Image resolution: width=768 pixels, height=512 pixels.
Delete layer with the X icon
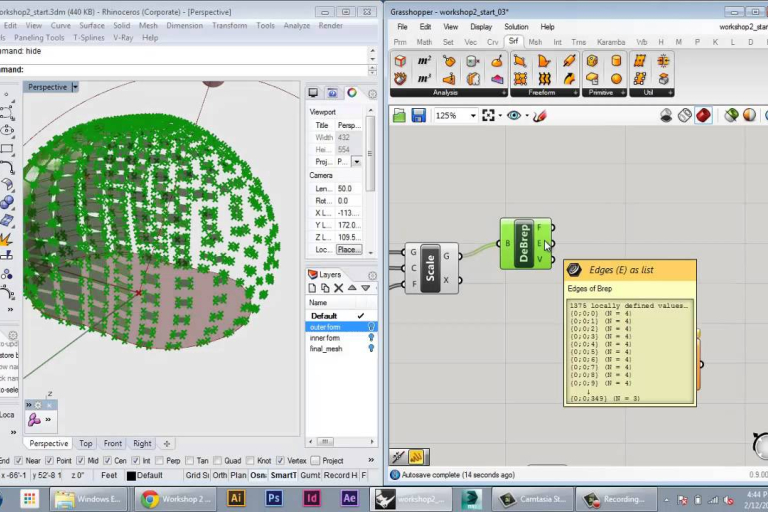338,288
